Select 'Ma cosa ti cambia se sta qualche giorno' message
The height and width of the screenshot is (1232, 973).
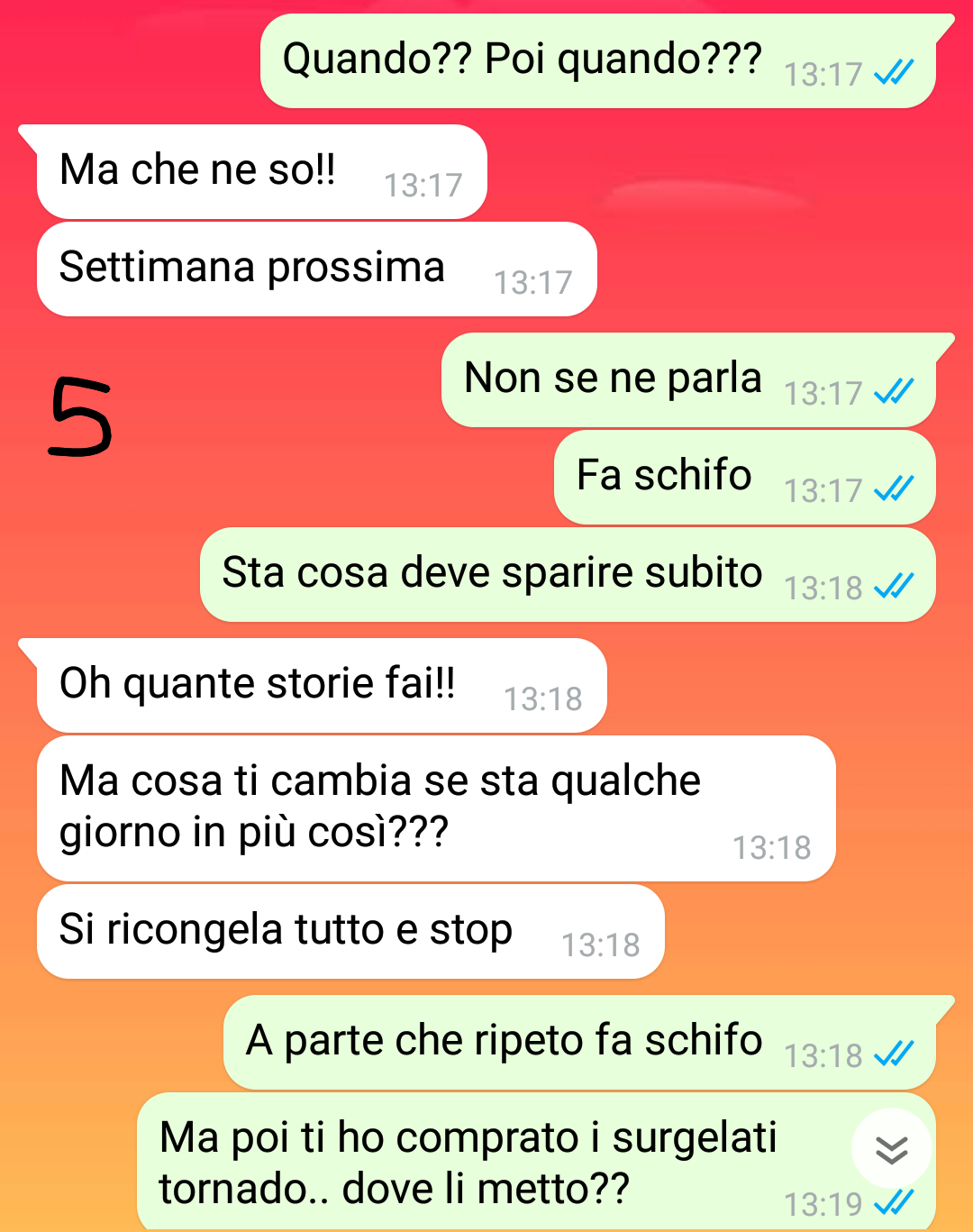[x=436, y=808]
